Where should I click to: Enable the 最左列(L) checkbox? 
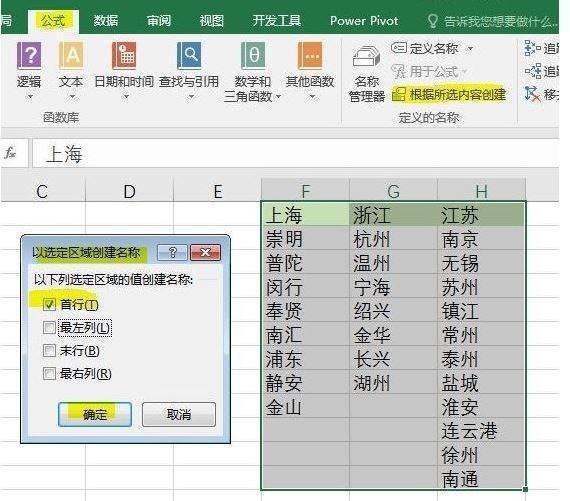coord(49,328)
